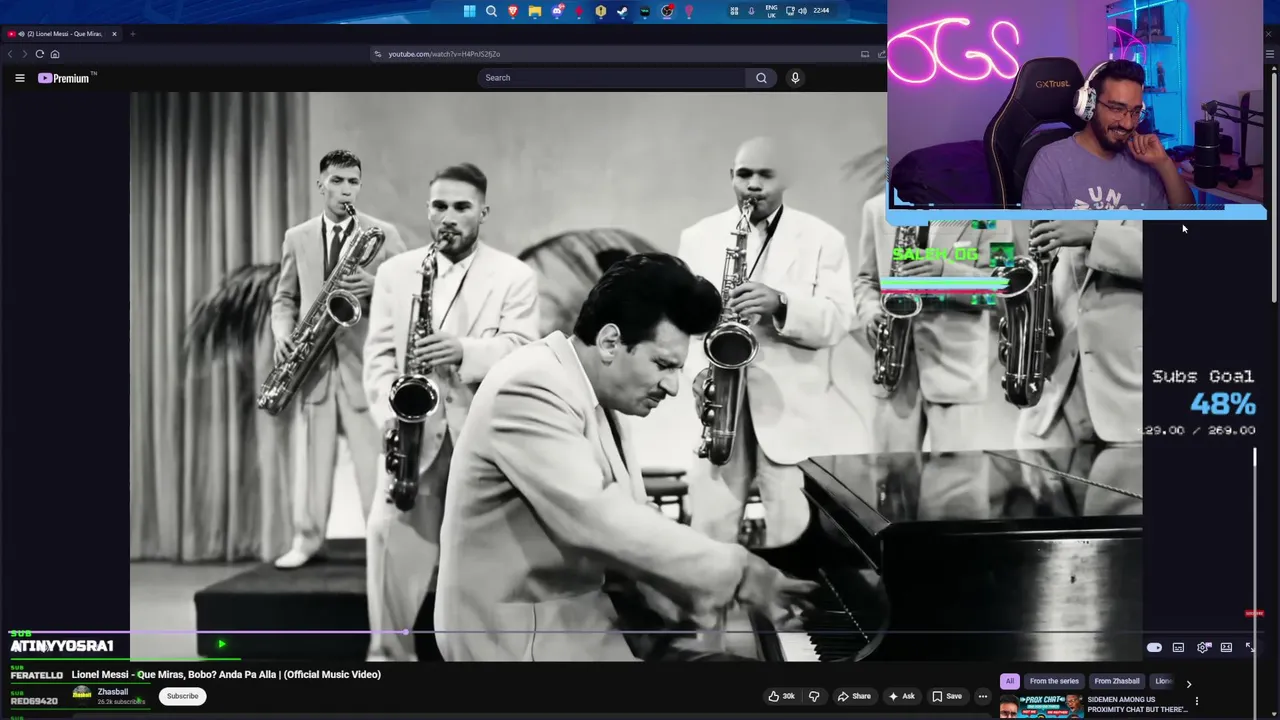Click the Ask button below the video
The image size is (1280, 720).
pos(901,696)
